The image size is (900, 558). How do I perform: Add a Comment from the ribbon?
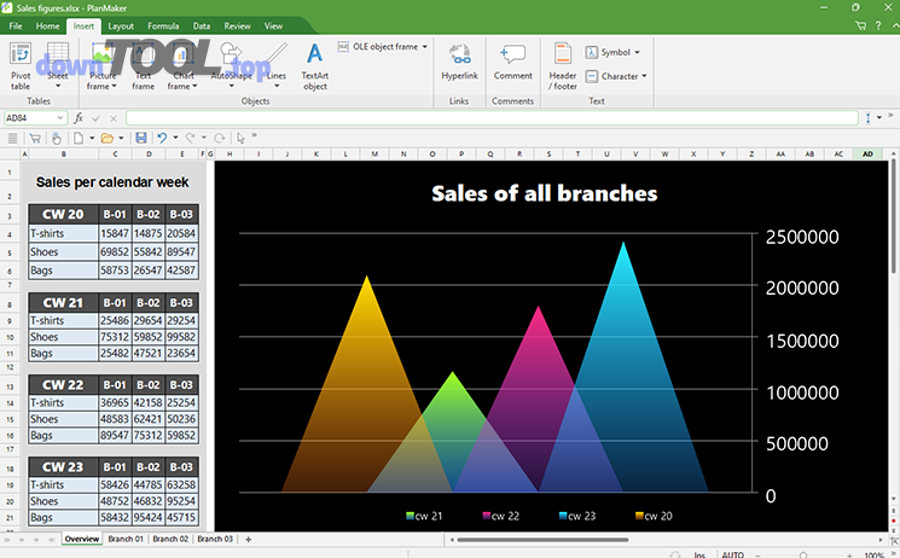[x=512, y=62]
